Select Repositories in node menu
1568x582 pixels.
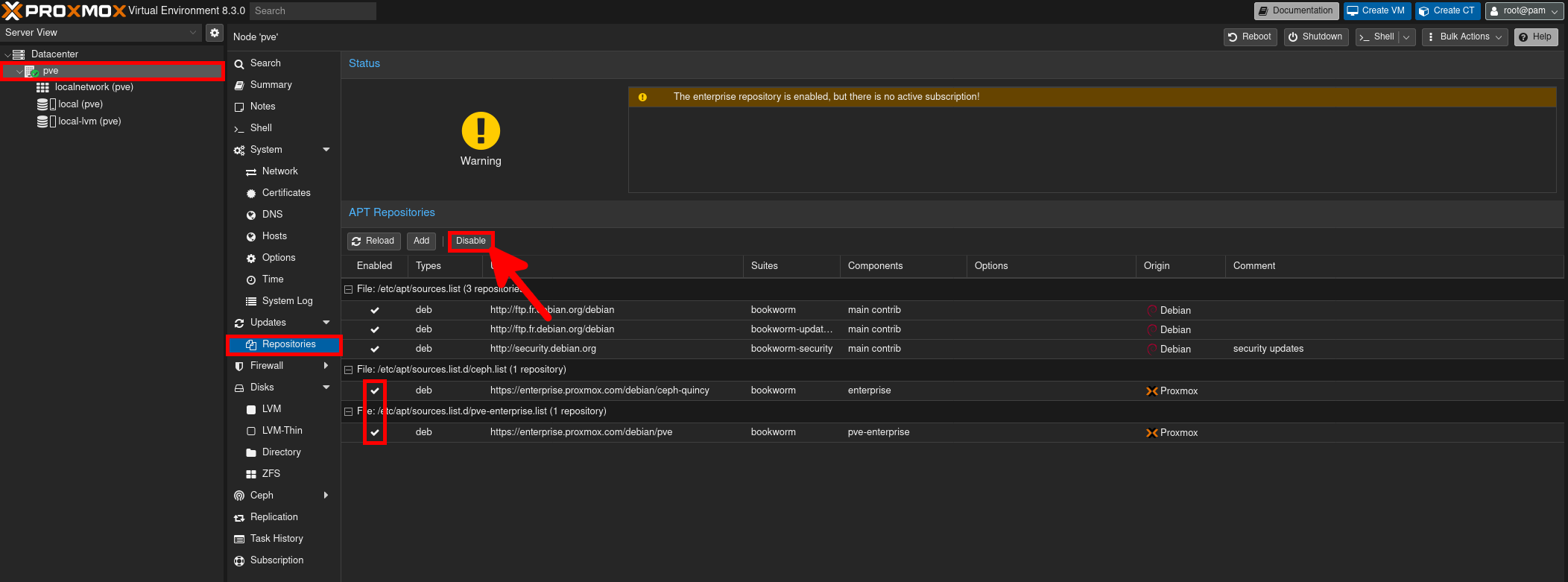(284, 344)
